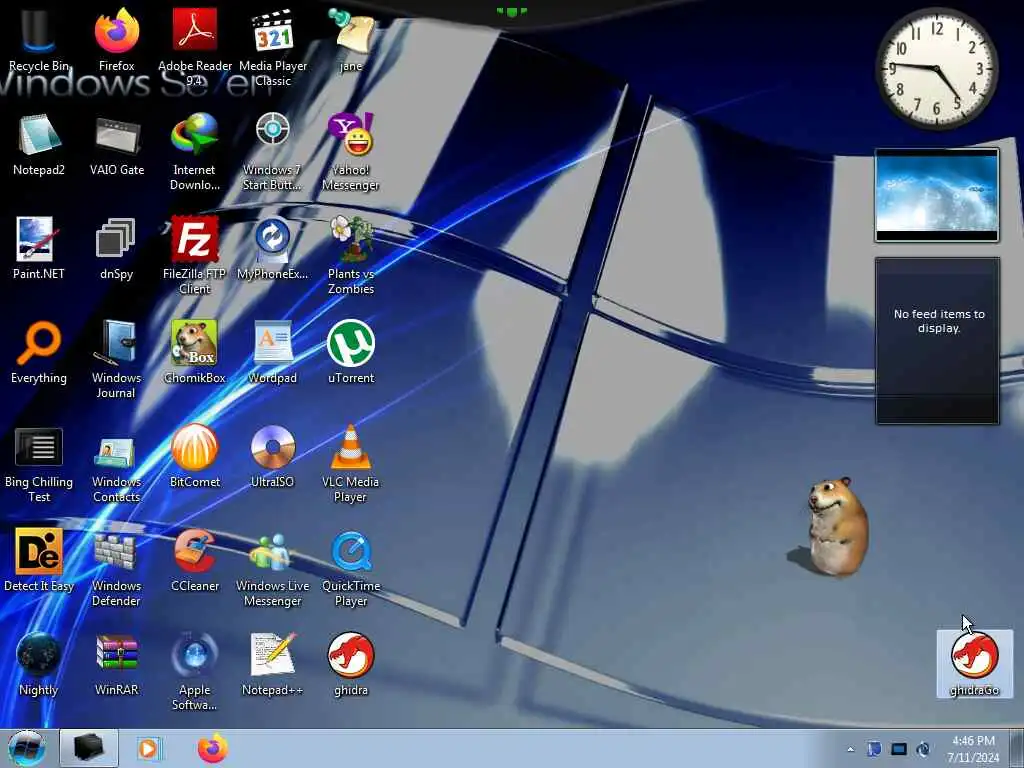
Task: Select the QuickTime Player icon
Action: [x=351, y=568]
